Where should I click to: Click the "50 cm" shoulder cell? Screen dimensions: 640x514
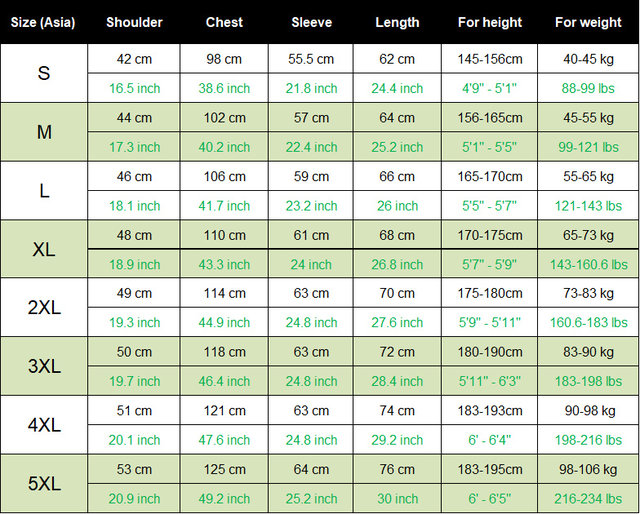[x=134, y=352]
